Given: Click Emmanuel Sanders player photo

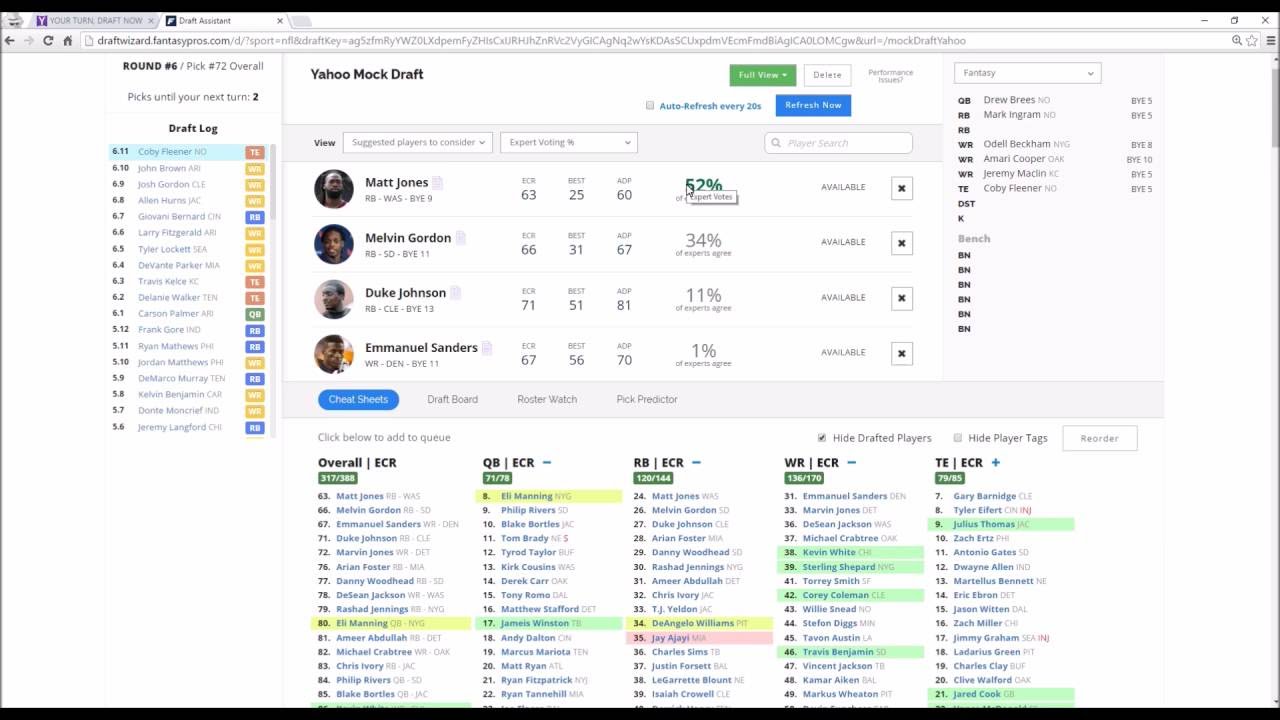Looking at the screenshot, I should [x=334, y=354].
